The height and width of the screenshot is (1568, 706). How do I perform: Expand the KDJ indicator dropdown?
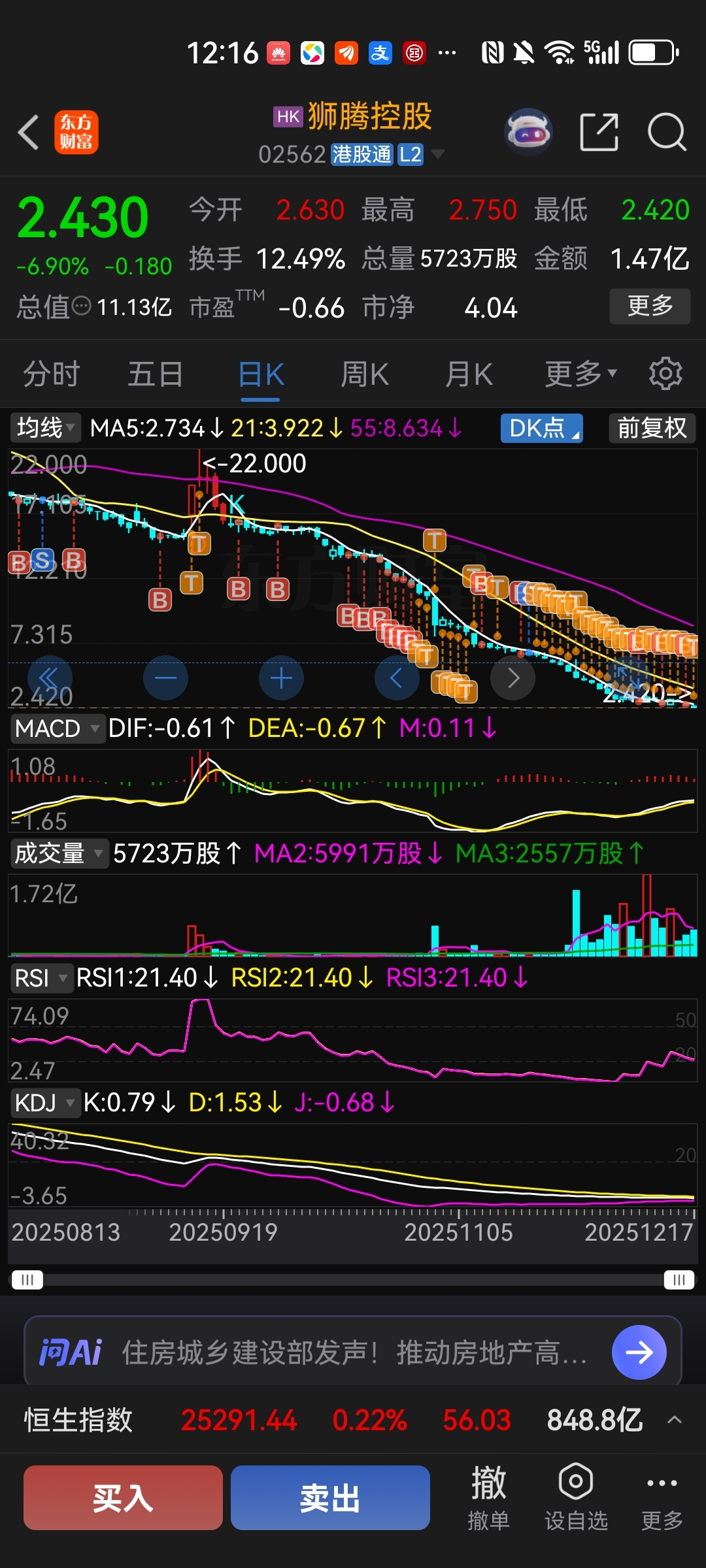point(45,1103)
